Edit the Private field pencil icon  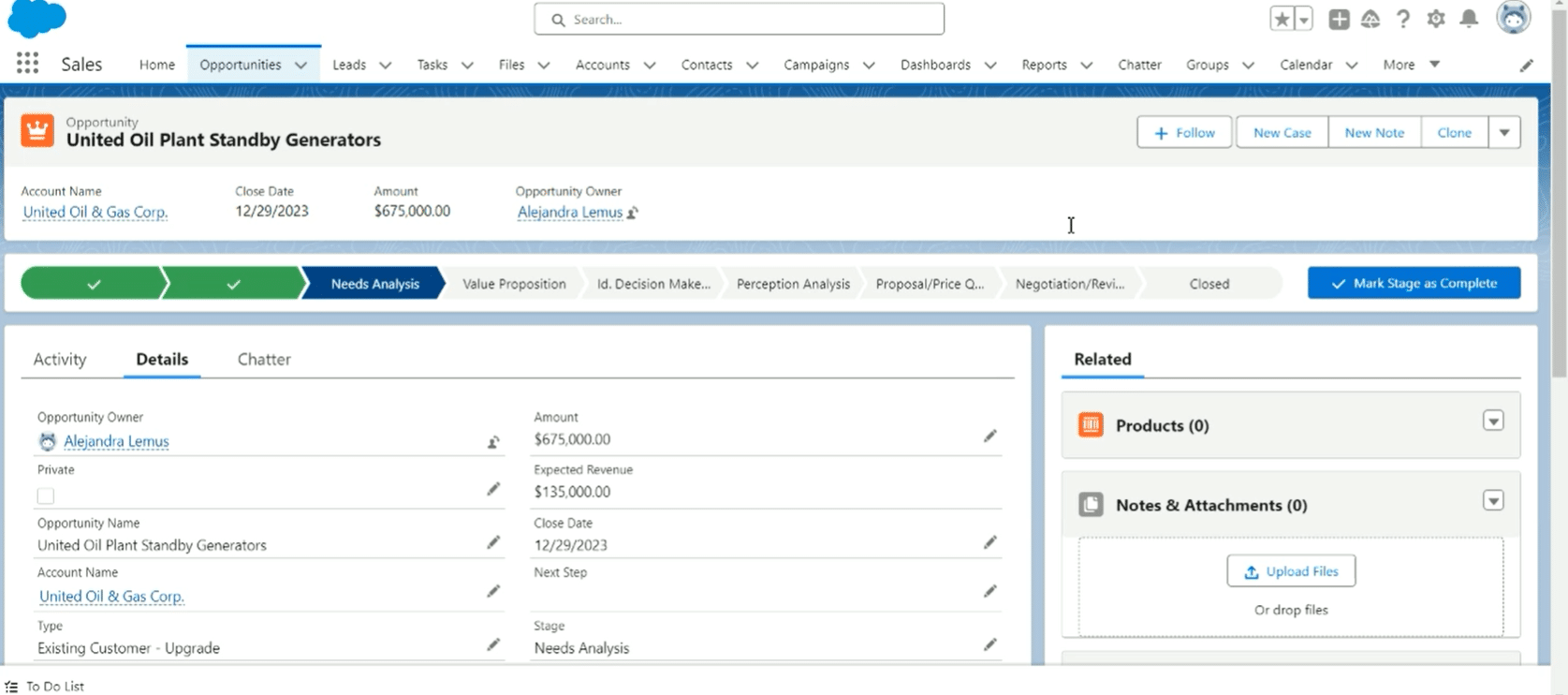493,489
